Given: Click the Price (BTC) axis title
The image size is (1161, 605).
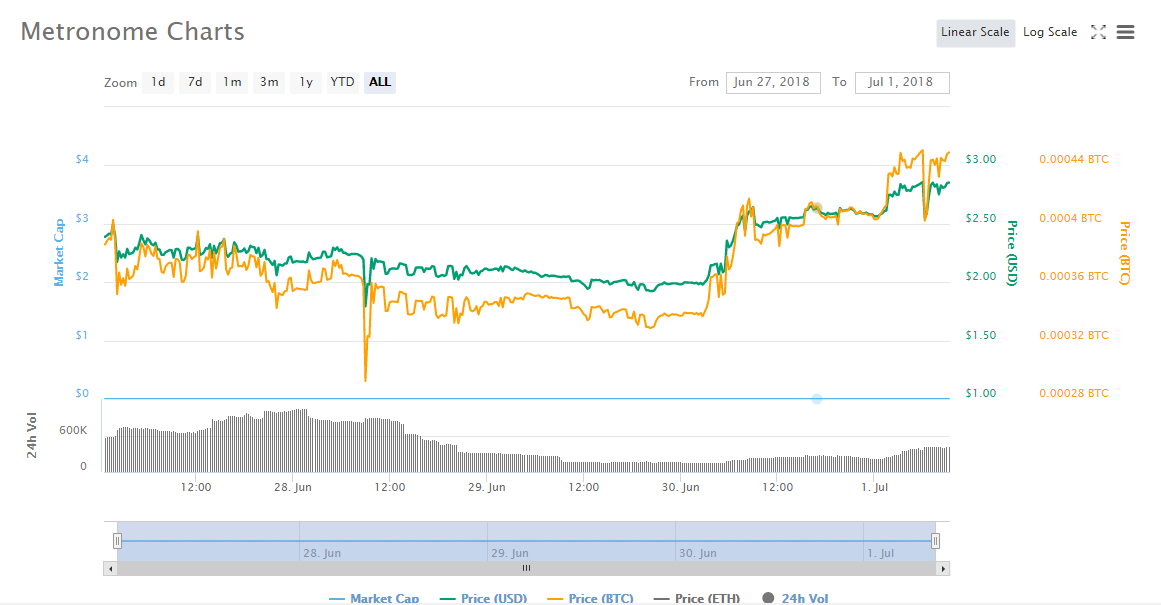Looking at the screenshot, I should [1124, 253].
